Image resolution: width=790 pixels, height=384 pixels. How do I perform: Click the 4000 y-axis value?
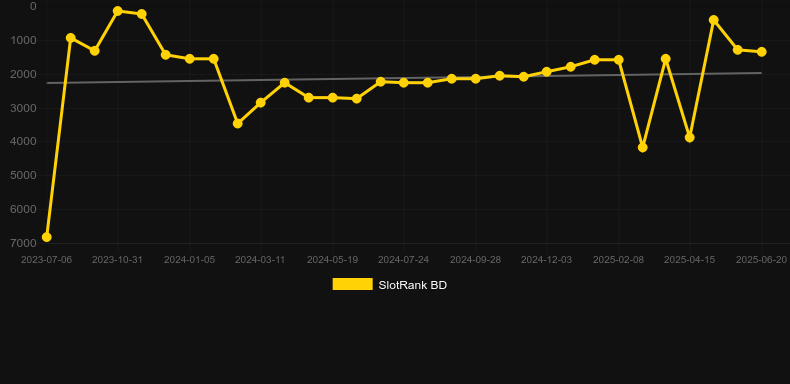tap(23, 142)
